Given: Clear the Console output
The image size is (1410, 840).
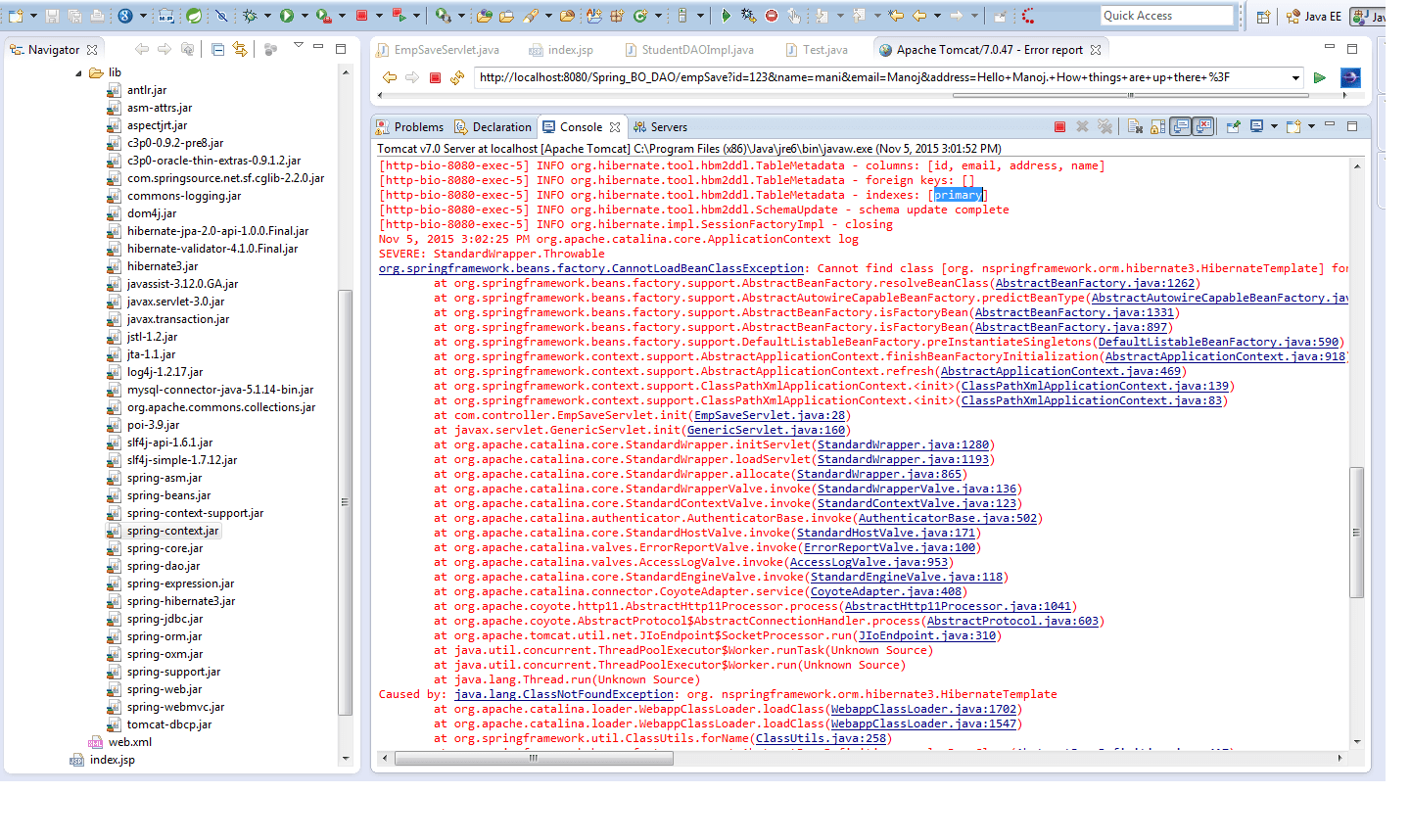Looking at the screenshot, I should pos(1135,127).
